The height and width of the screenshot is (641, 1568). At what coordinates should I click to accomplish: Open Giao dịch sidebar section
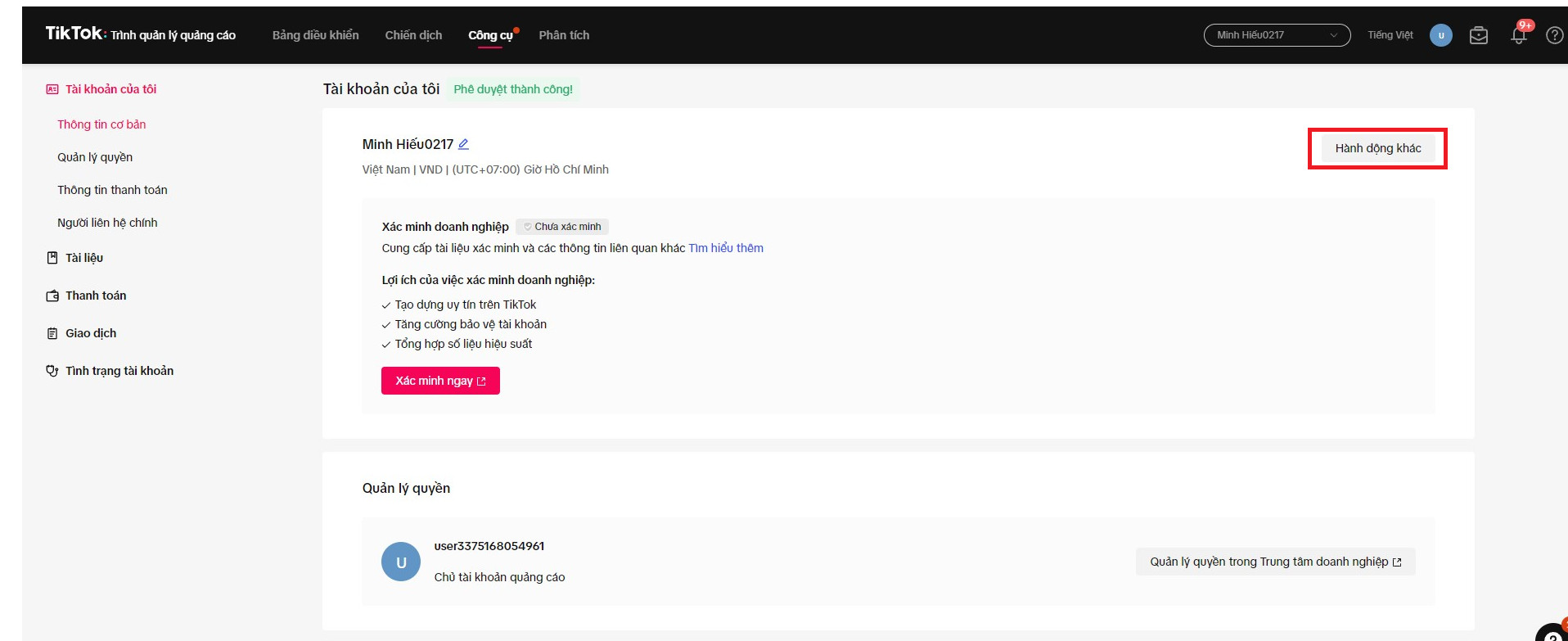point(91,333)
